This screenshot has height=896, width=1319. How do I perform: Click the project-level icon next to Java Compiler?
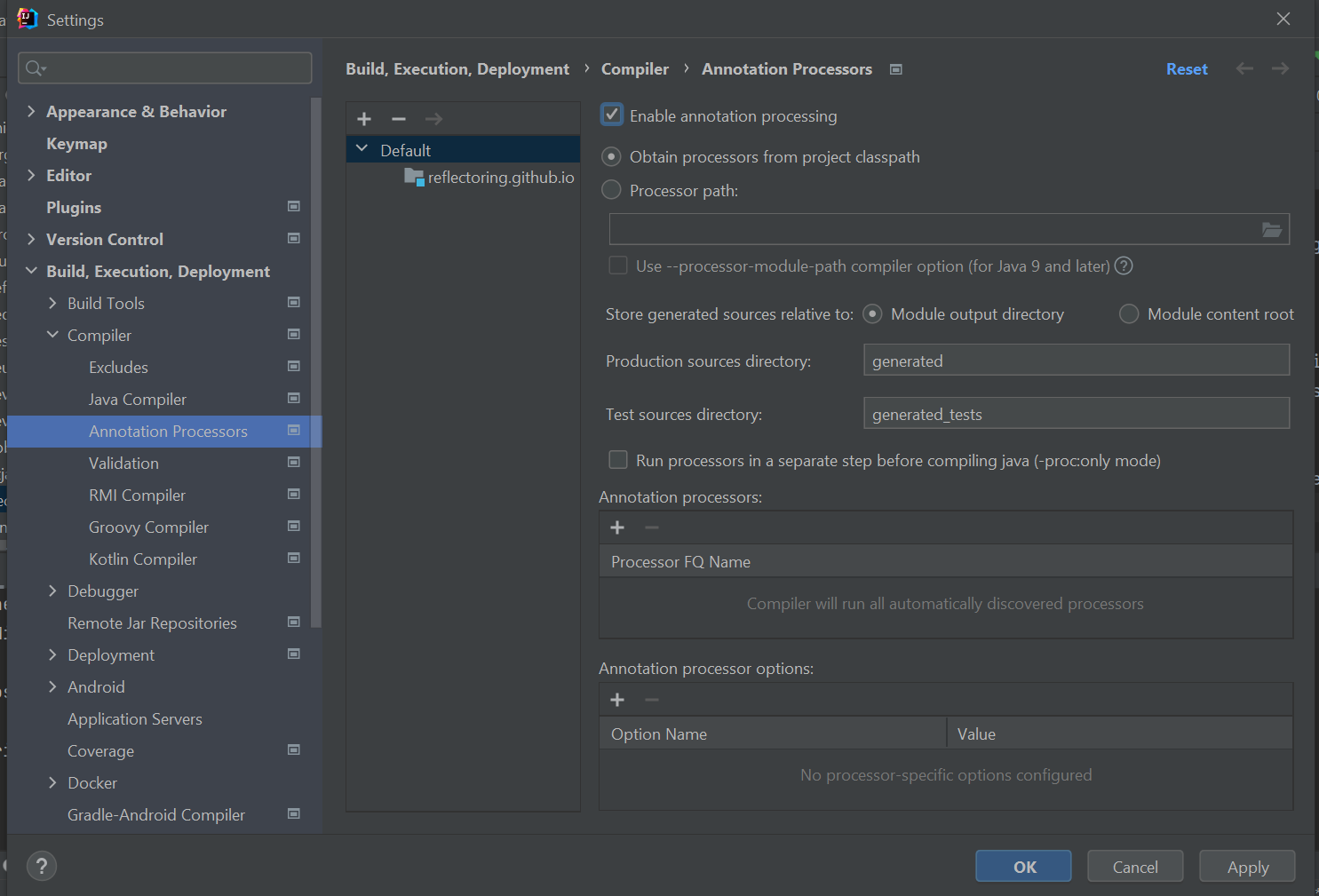[x=294, y=398]
